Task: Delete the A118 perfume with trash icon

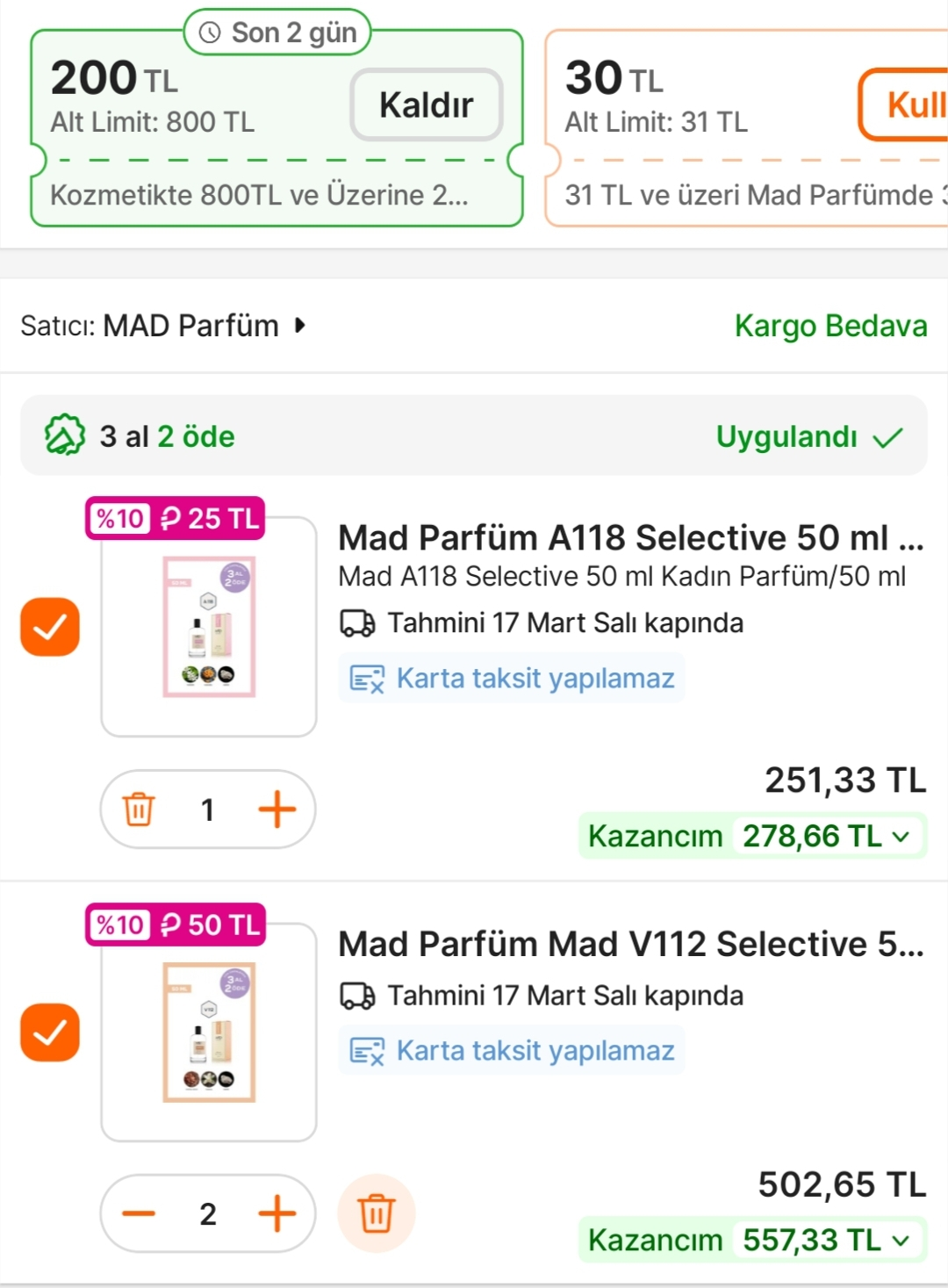Action: click(x=139, y=809)
